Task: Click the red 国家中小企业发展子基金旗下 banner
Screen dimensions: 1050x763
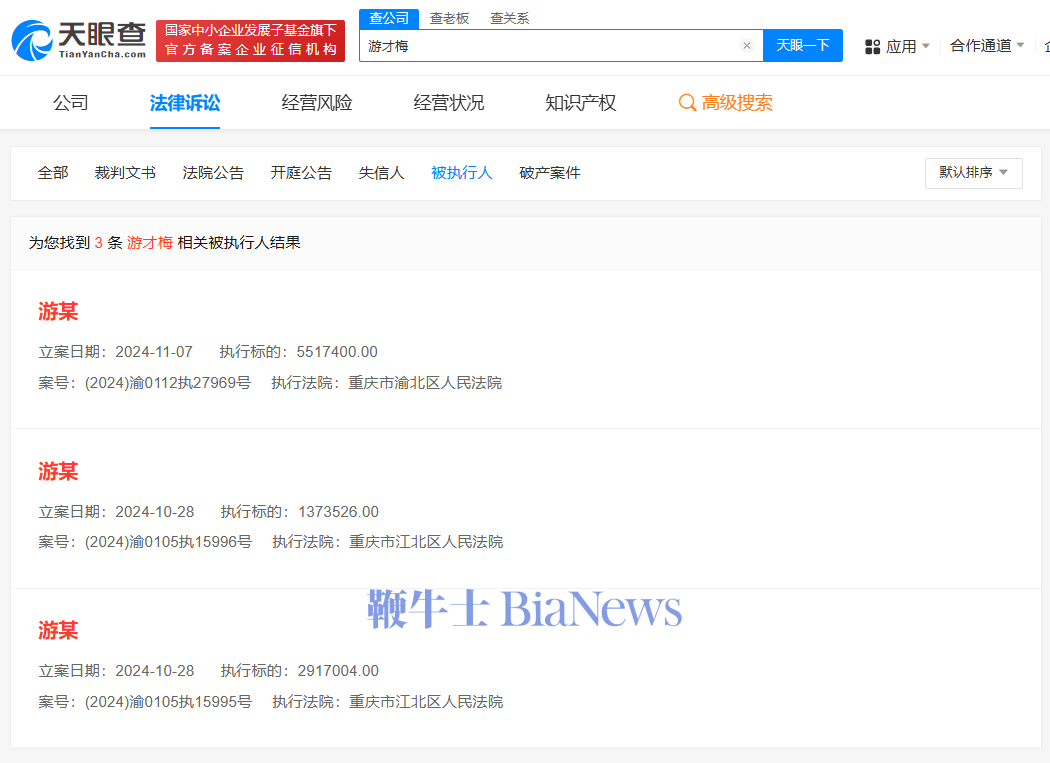Action: click(x=250, y=41)
